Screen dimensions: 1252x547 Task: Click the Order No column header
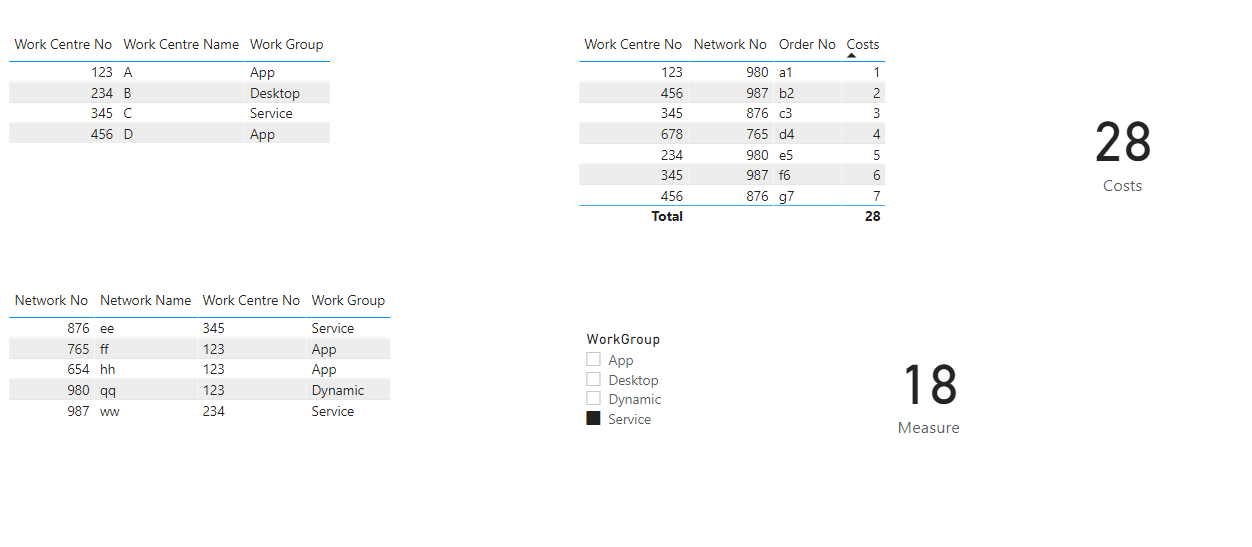(x=807, y=44)
